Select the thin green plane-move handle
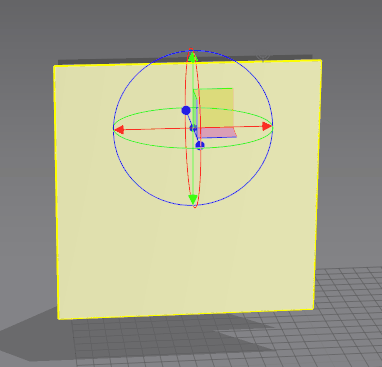The width and height of the screenshot is (382, 367). pyautogui.click(x=195, y=108)
